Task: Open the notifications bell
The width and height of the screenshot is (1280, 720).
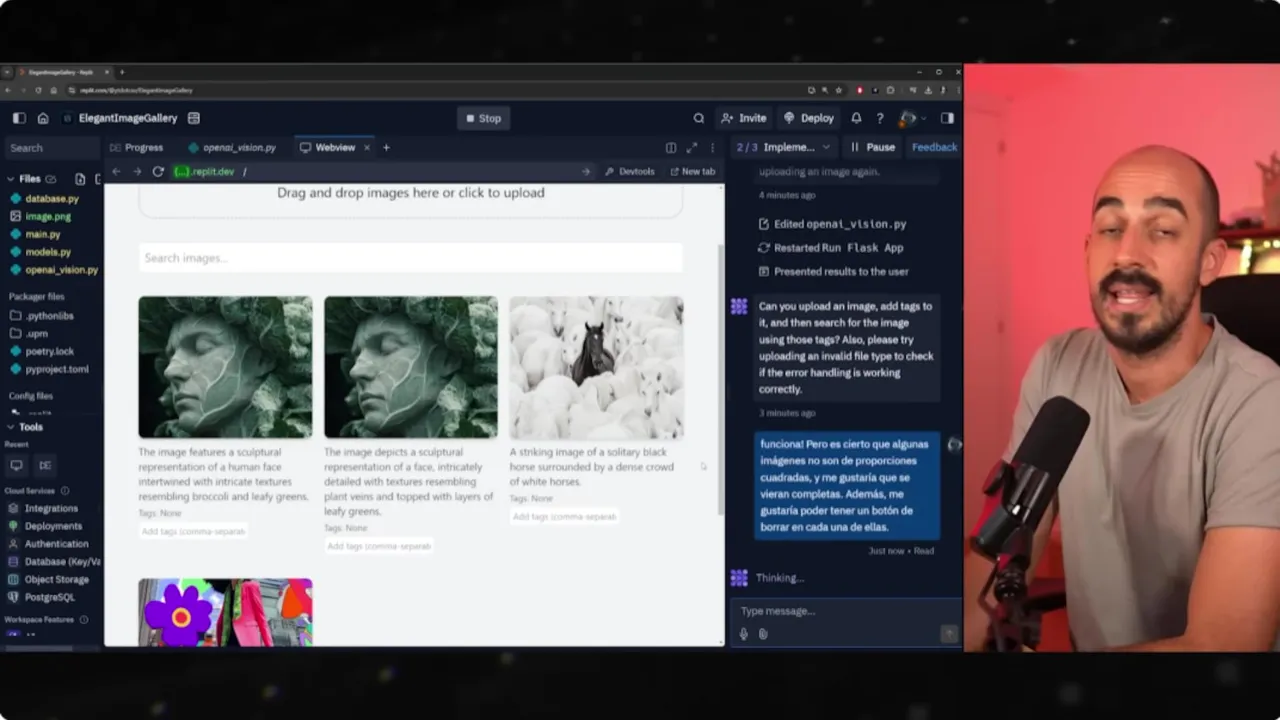Action: [856, 118]
